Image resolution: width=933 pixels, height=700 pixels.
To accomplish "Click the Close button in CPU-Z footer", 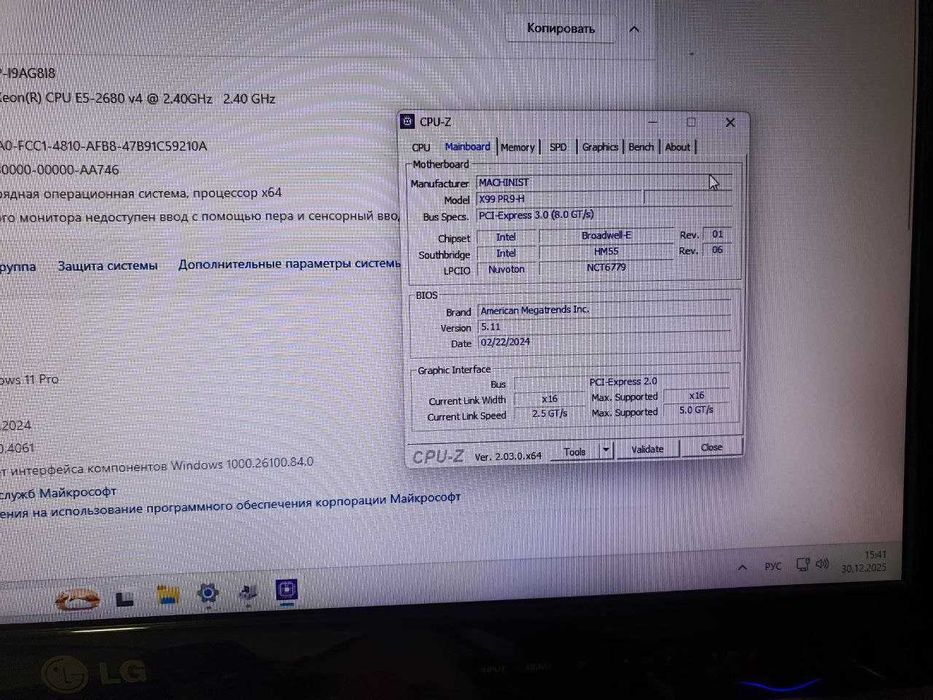I will (x=711, y=447).
